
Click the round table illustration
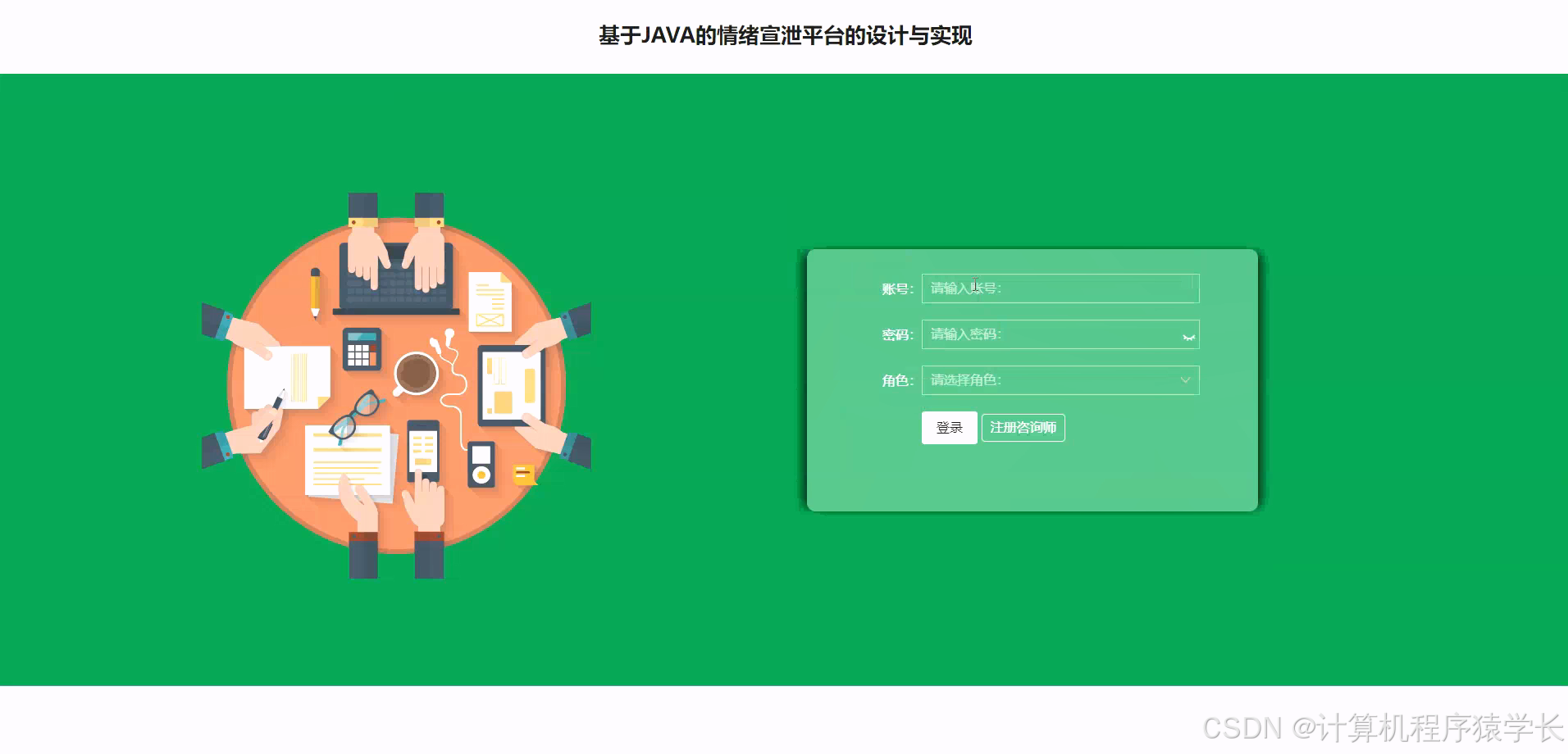396,386
